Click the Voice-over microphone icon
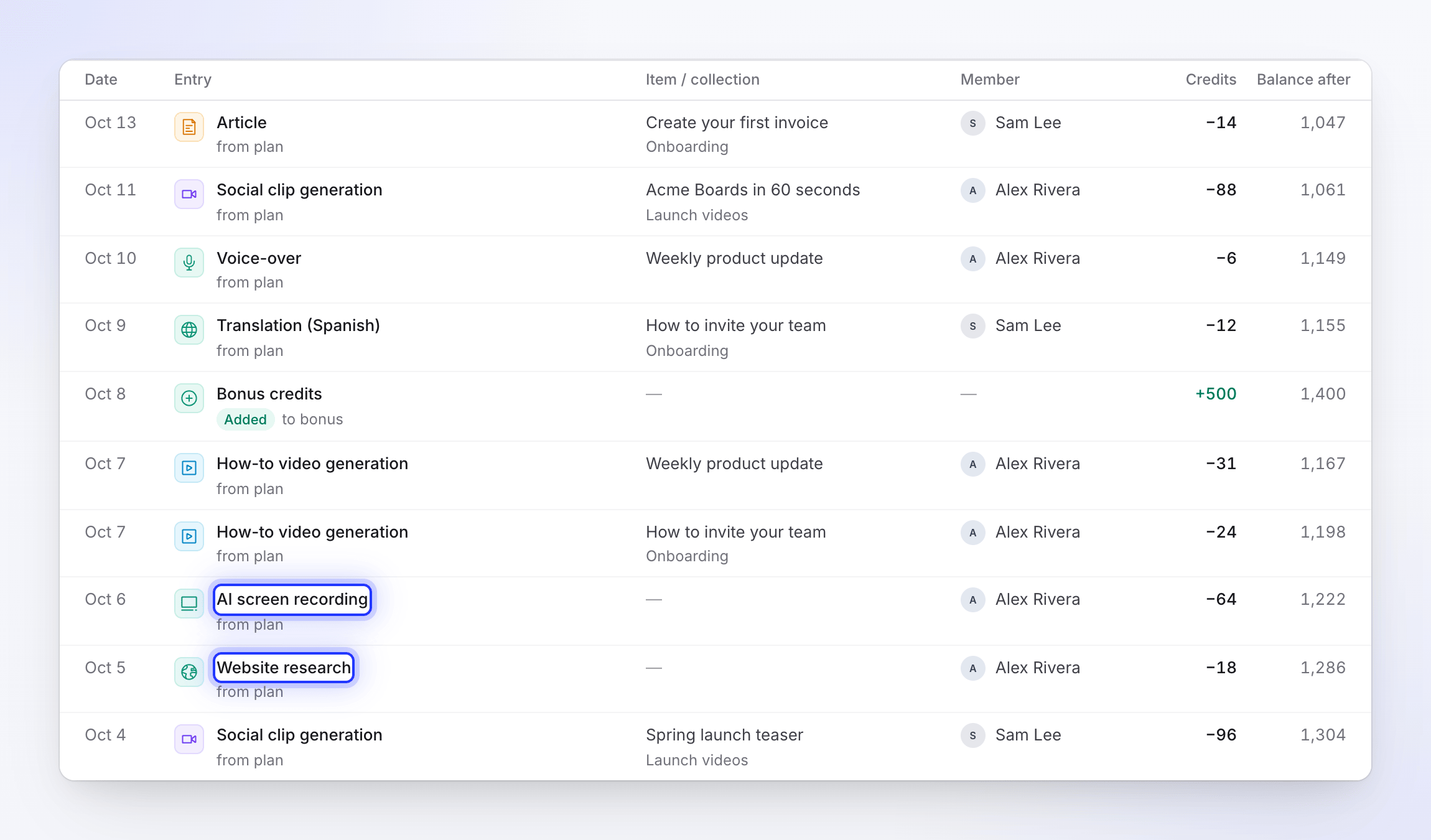The image size is (1431, 840). point(189,263)
